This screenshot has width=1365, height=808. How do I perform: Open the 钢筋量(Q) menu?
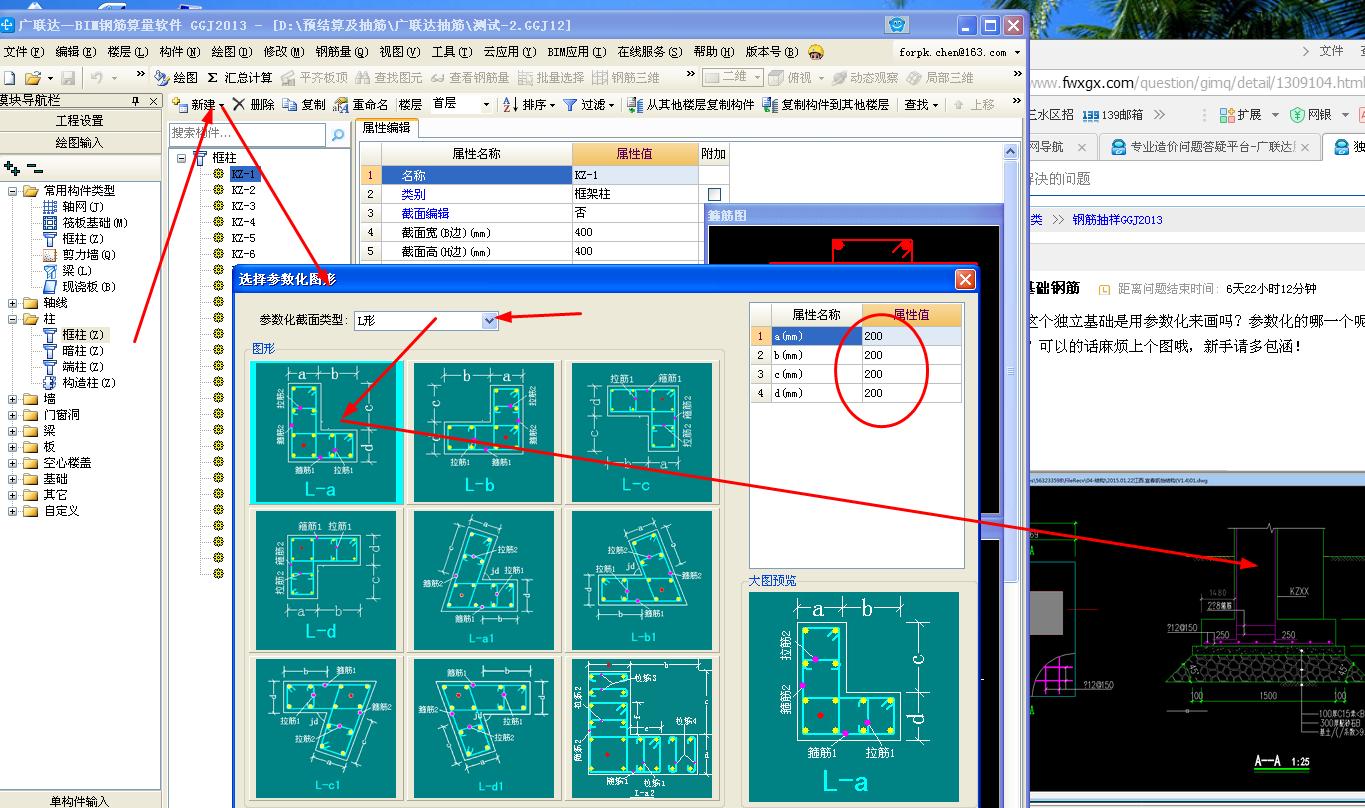(x=342, y=52)
